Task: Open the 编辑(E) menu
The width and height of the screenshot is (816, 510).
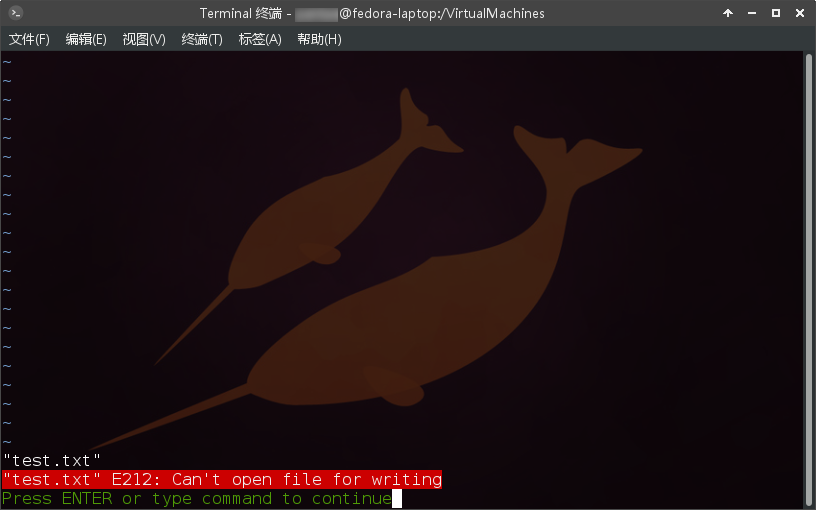Action: tap(86, 39)
